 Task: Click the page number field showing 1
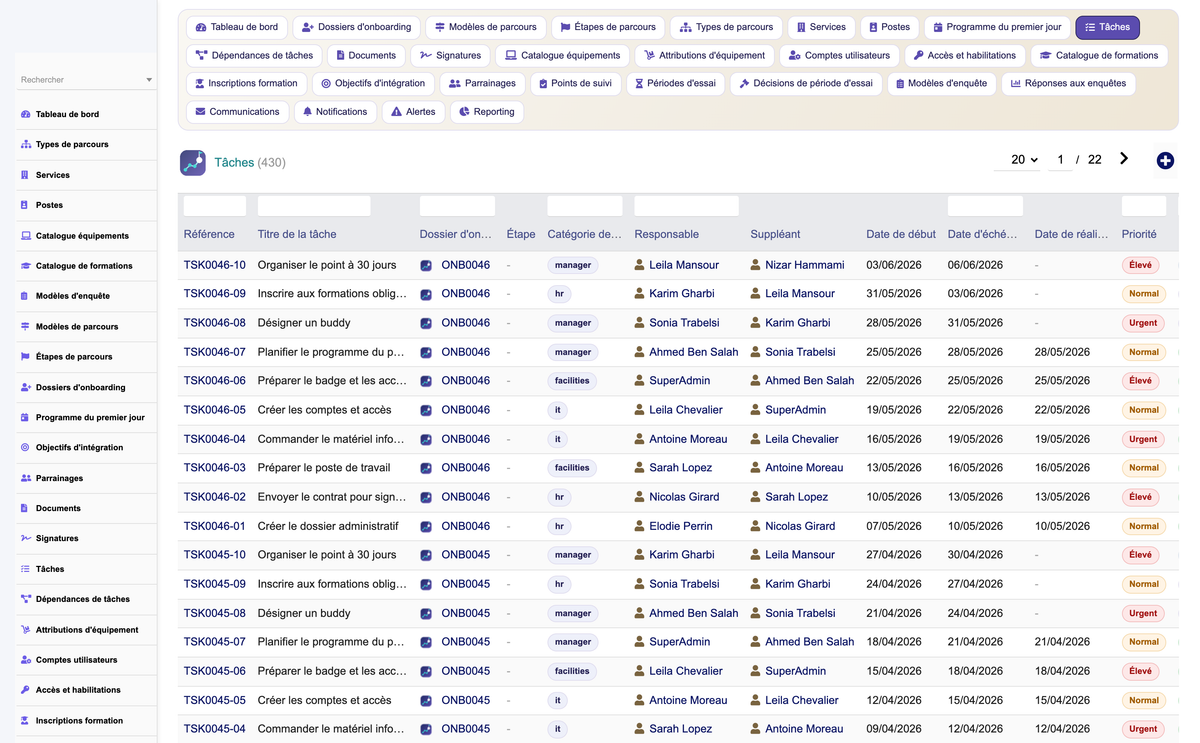pyautogui.click(x=1060, y=160)
